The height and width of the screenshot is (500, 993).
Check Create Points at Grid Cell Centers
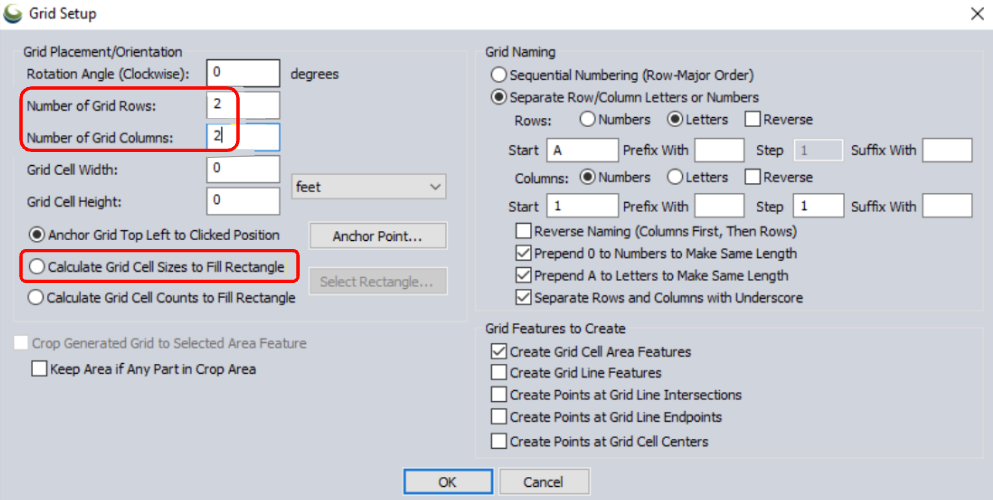click(x=499, y=441)
